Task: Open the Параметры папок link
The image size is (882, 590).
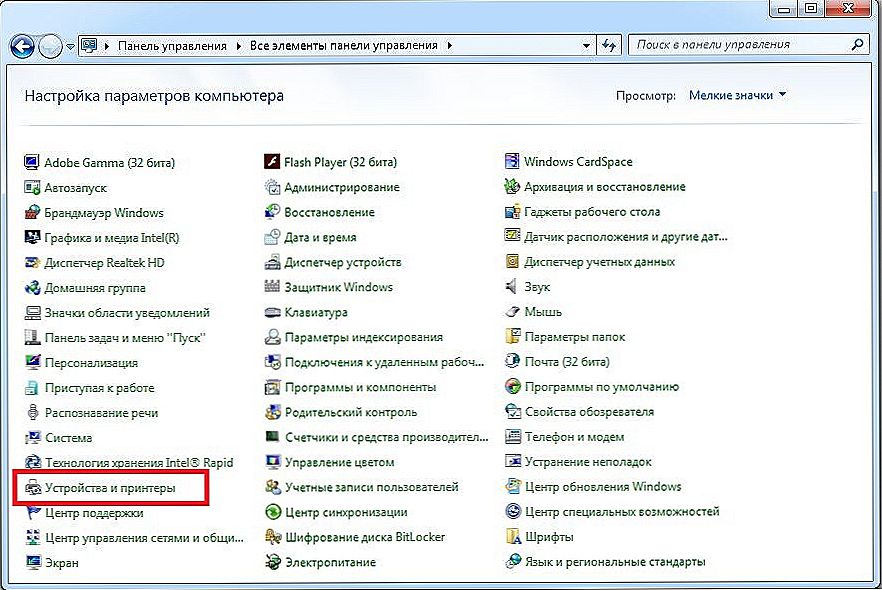Action: [x=575, y=337]
